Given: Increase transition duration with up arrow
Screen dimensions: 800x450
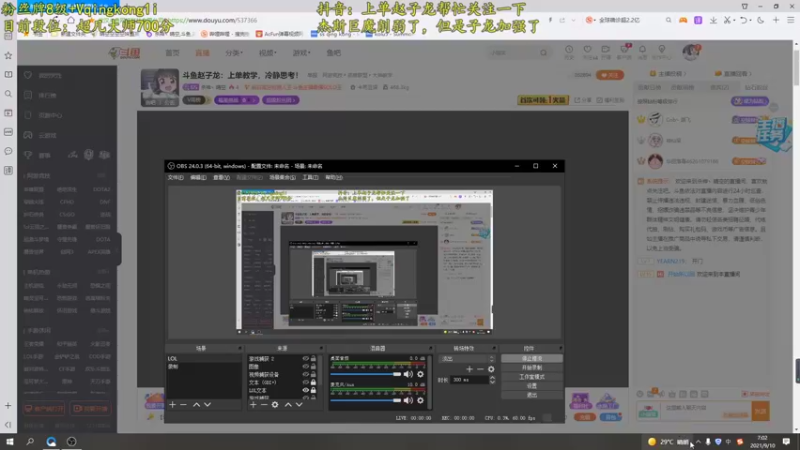Looking at the screenshot, I should click(492, 378).
